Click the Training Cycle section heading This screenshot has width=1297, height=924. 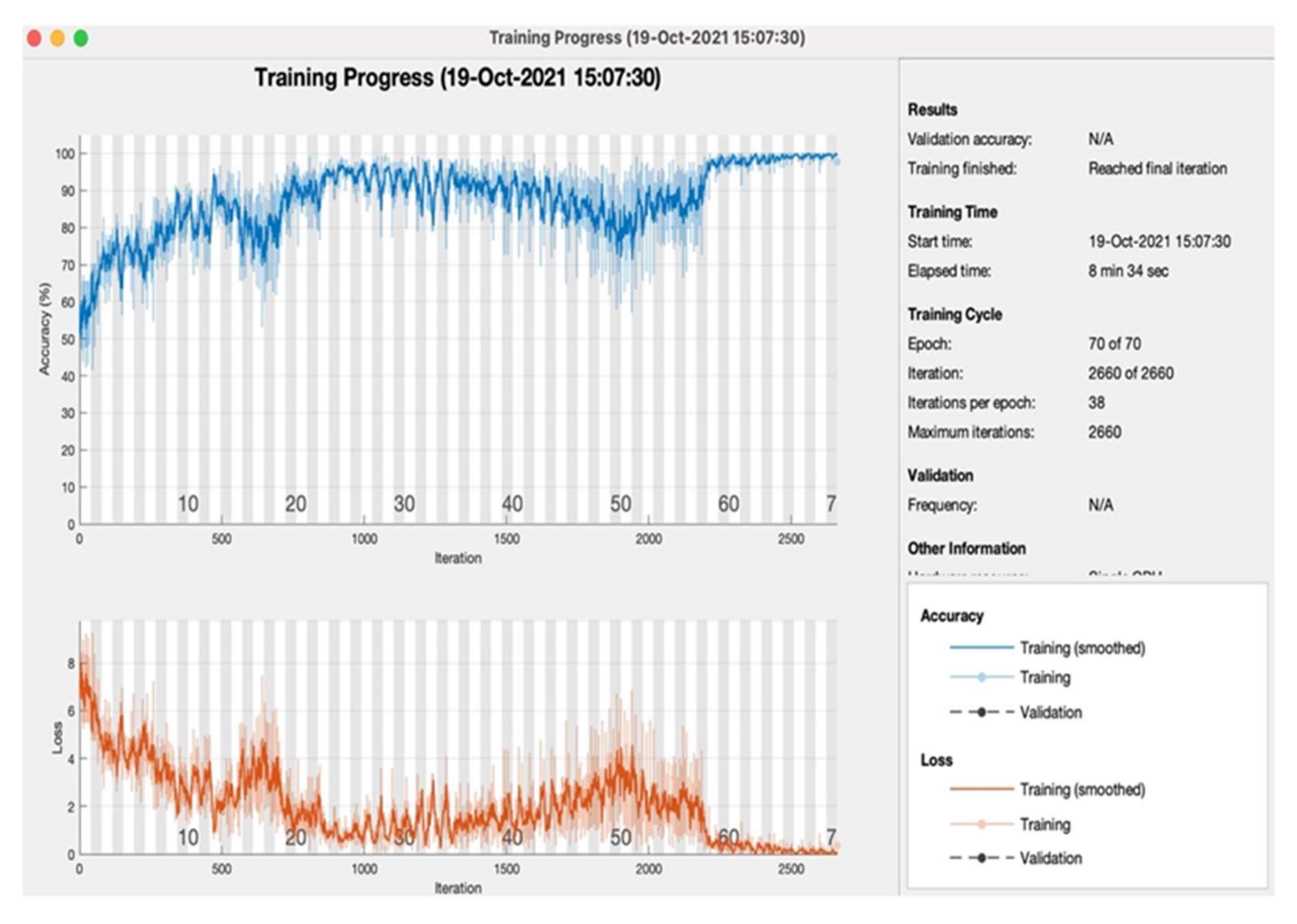click(x=954, y=314)
